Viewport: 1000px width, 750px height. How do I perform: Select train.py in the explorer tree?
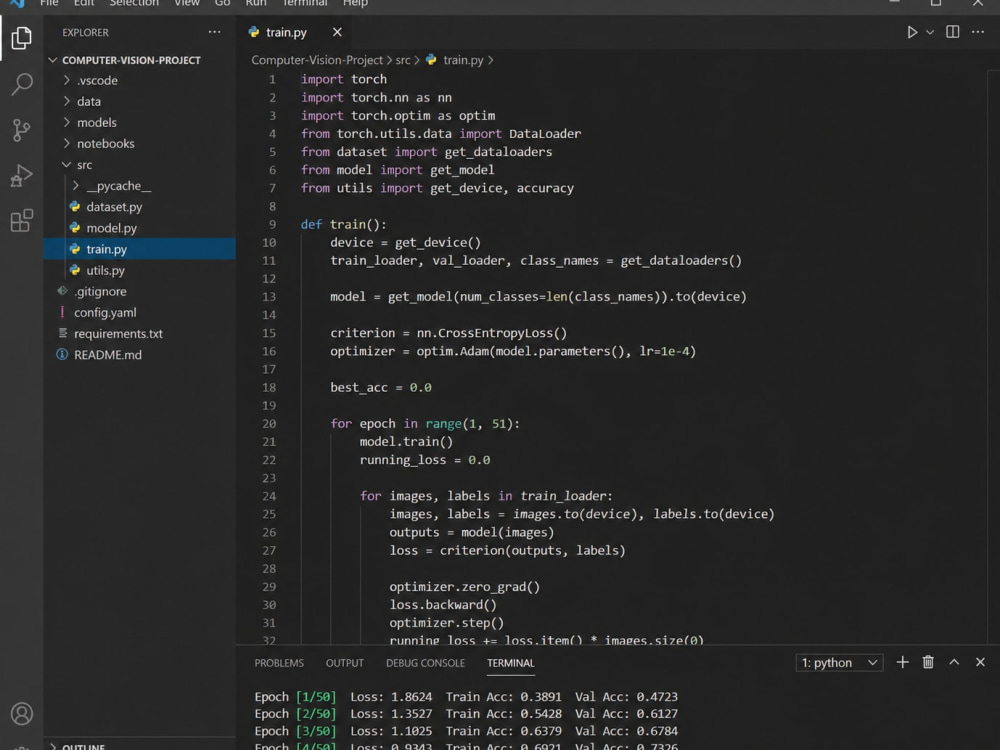pyautogui.click(x=140, y=249)
